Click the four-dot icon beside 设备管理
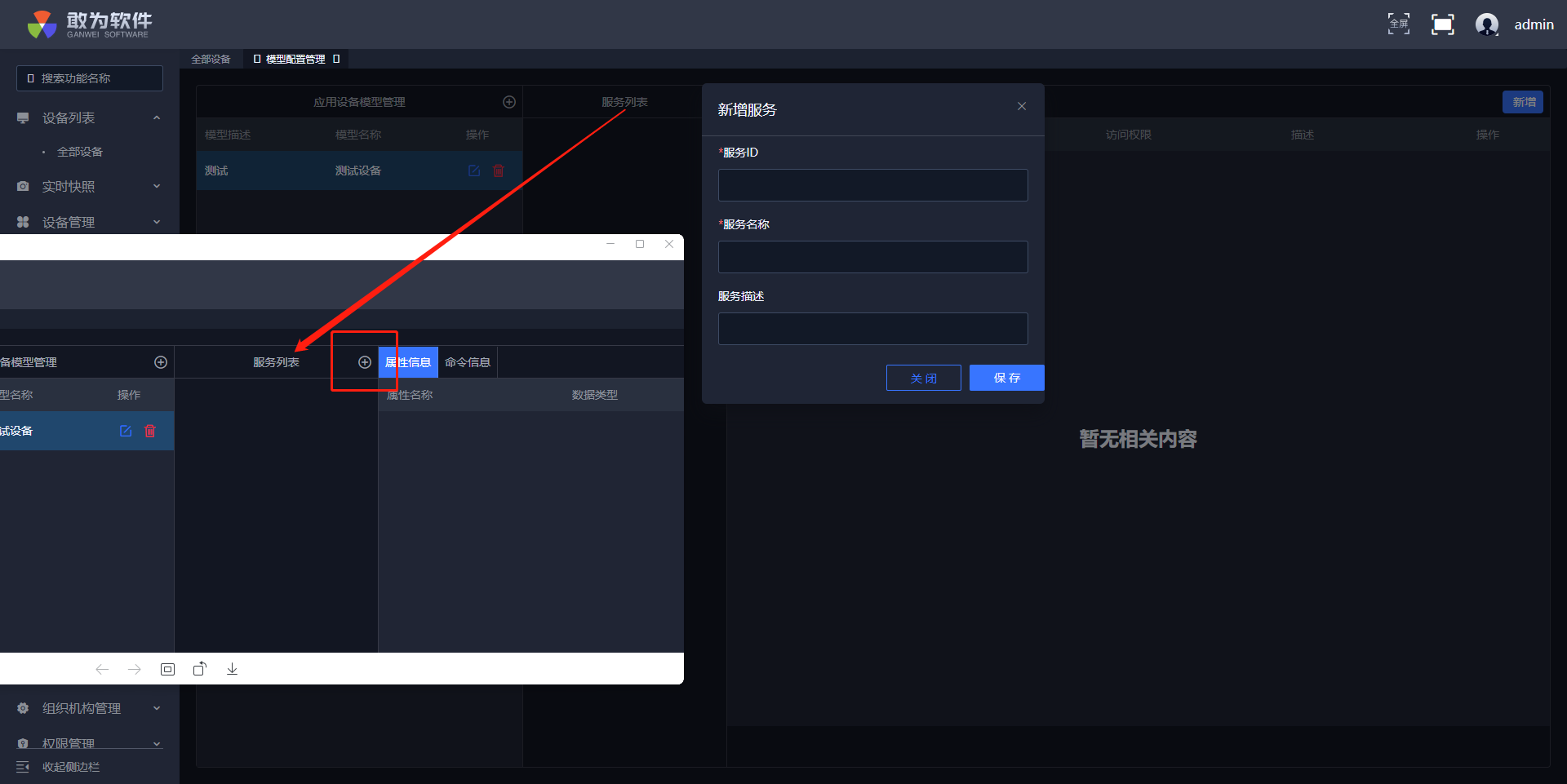The width and height of the screenshot is (1567, 784). [x=23, y=222]
